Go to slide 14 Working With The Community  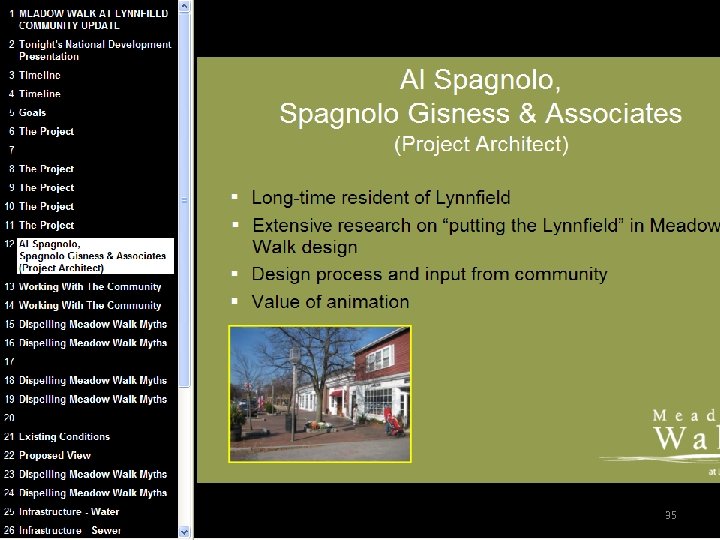(90, 305)
